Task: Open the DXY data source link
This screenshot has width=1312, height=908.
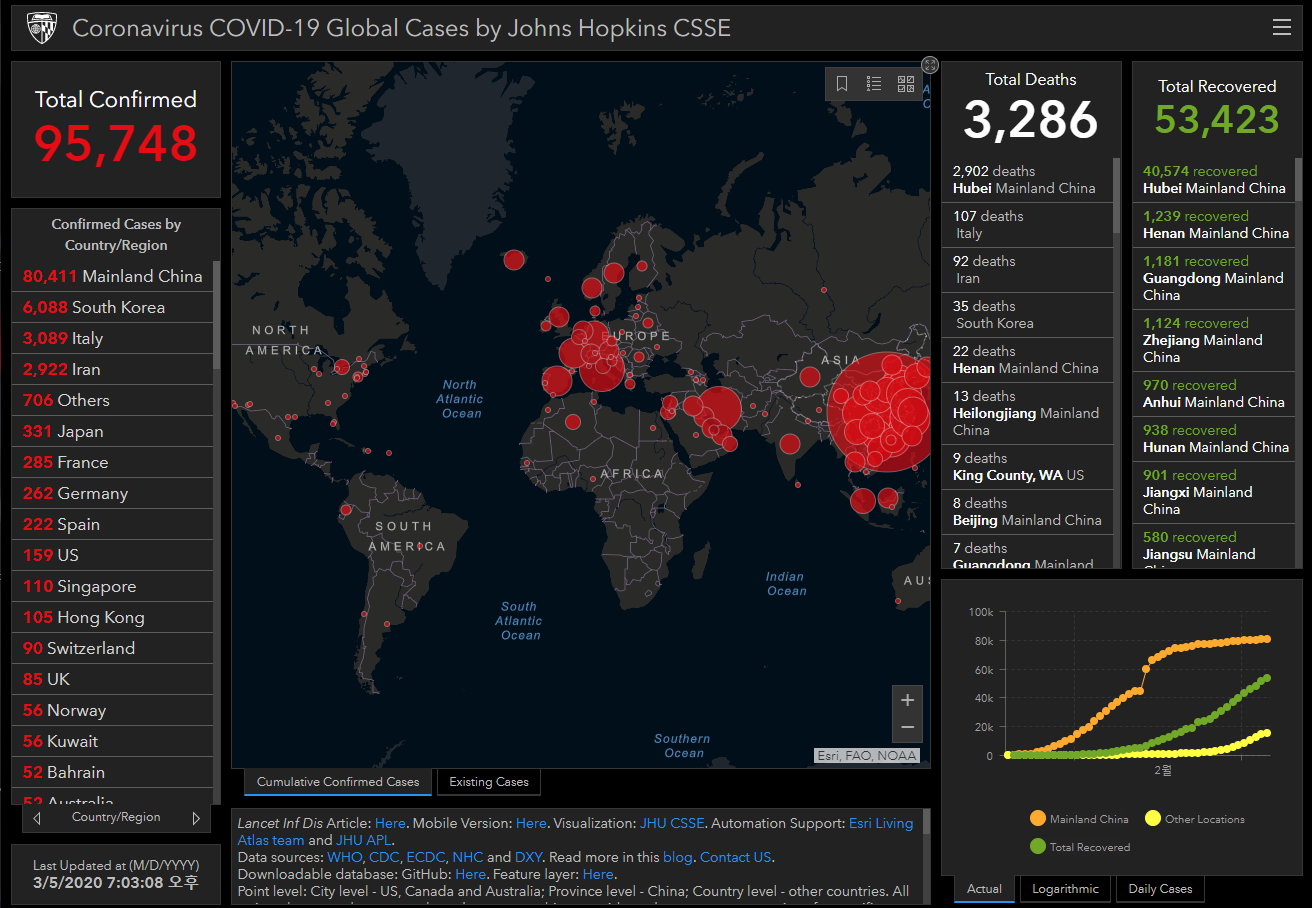Action: coord(528,857)
